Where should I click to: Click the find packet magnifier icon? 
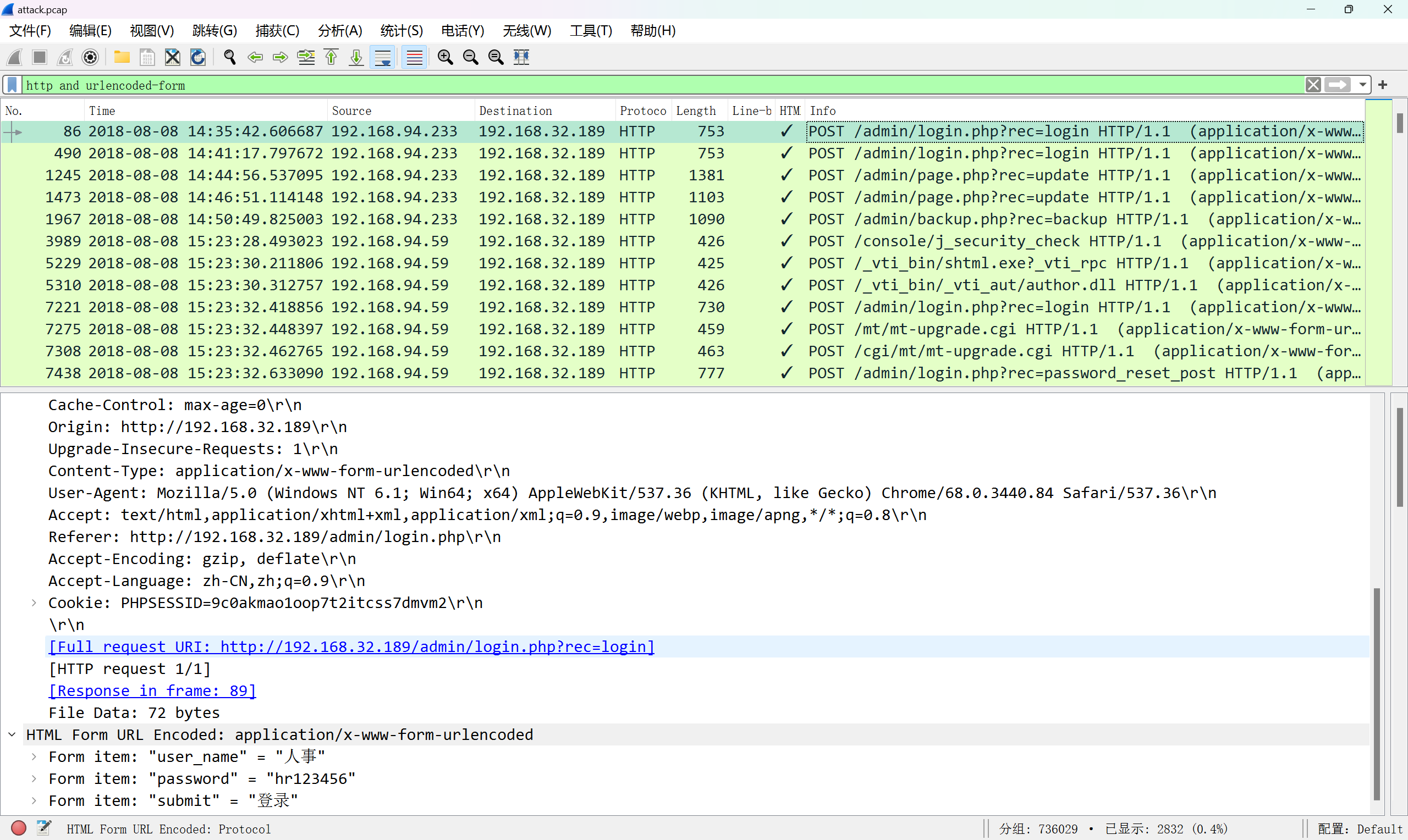229,57
